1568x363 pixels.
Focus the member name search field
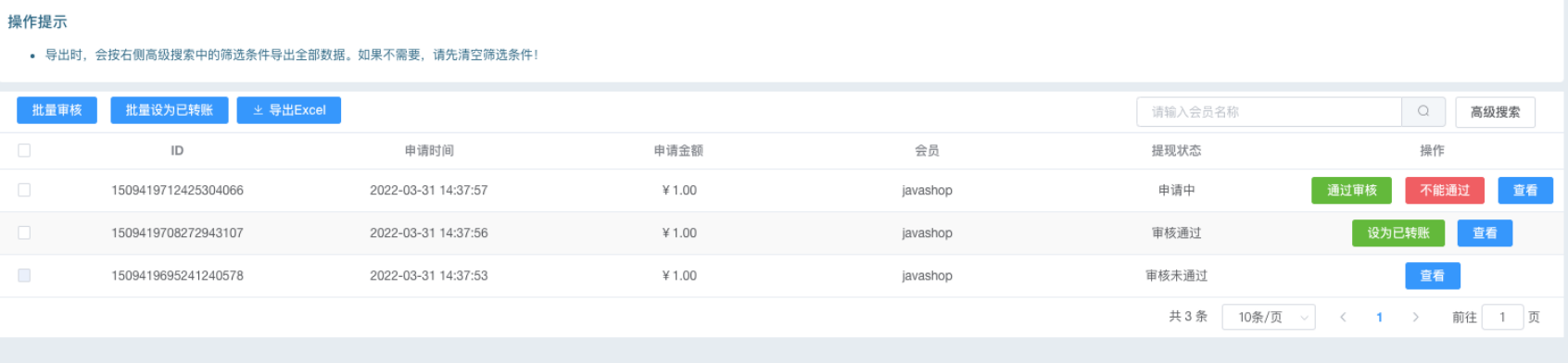1269,111
